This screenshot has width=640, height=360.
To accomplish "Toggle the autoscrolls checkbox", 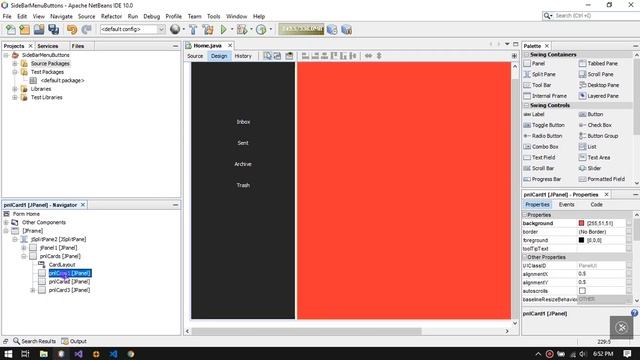I will pyautogui.click(x=582, y=291).
